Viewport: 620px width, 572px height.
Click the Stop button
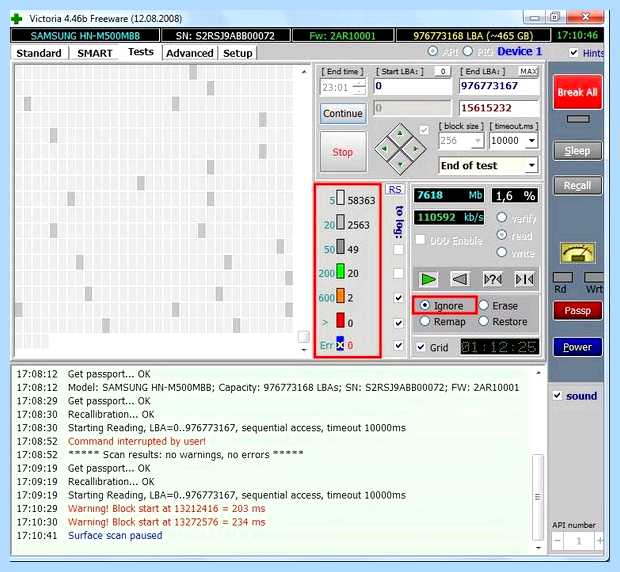(x=342, y=152)
